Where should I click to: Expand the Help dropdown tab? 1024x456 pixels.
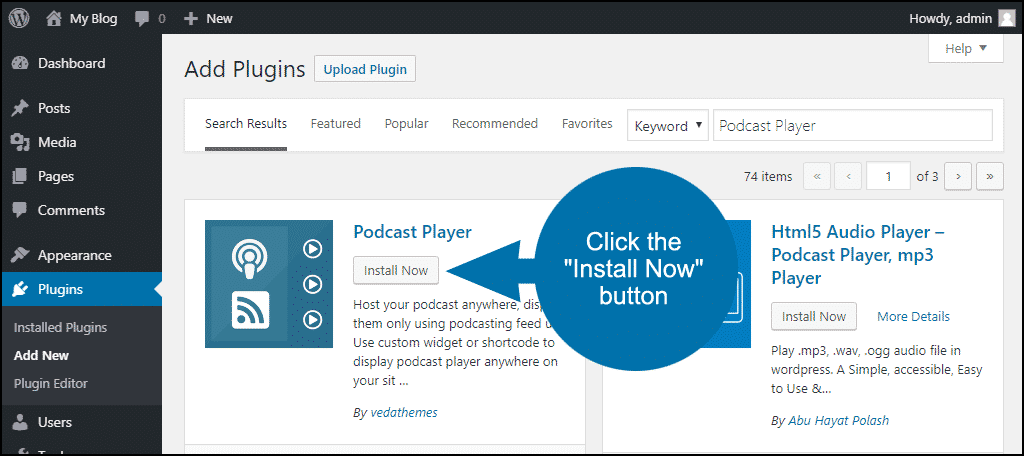pos(966,49)
